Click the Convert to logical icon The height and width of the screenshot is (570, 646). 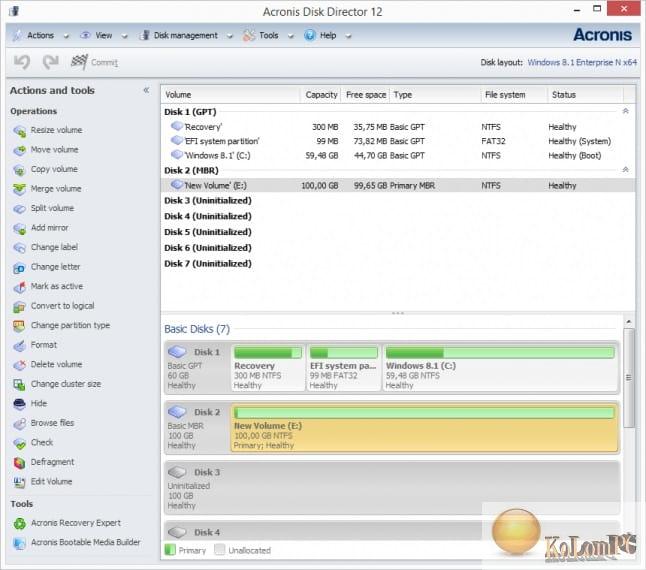tap(19, 306)
